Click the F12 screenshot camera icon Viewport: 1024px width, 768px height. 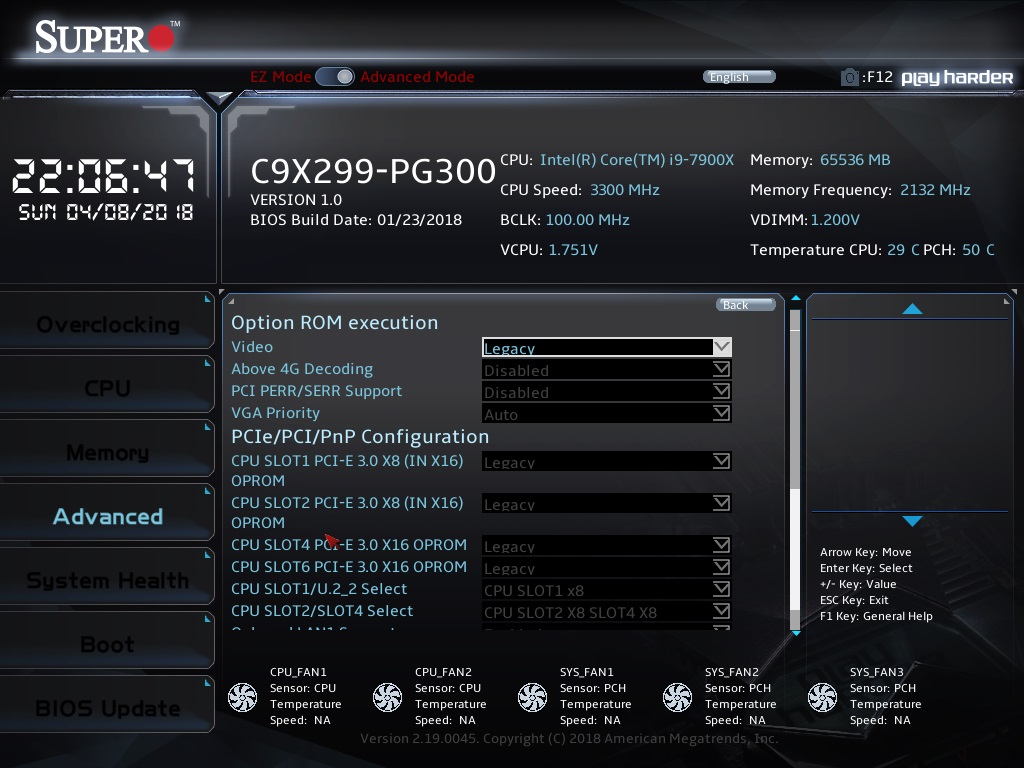(850, 77)
